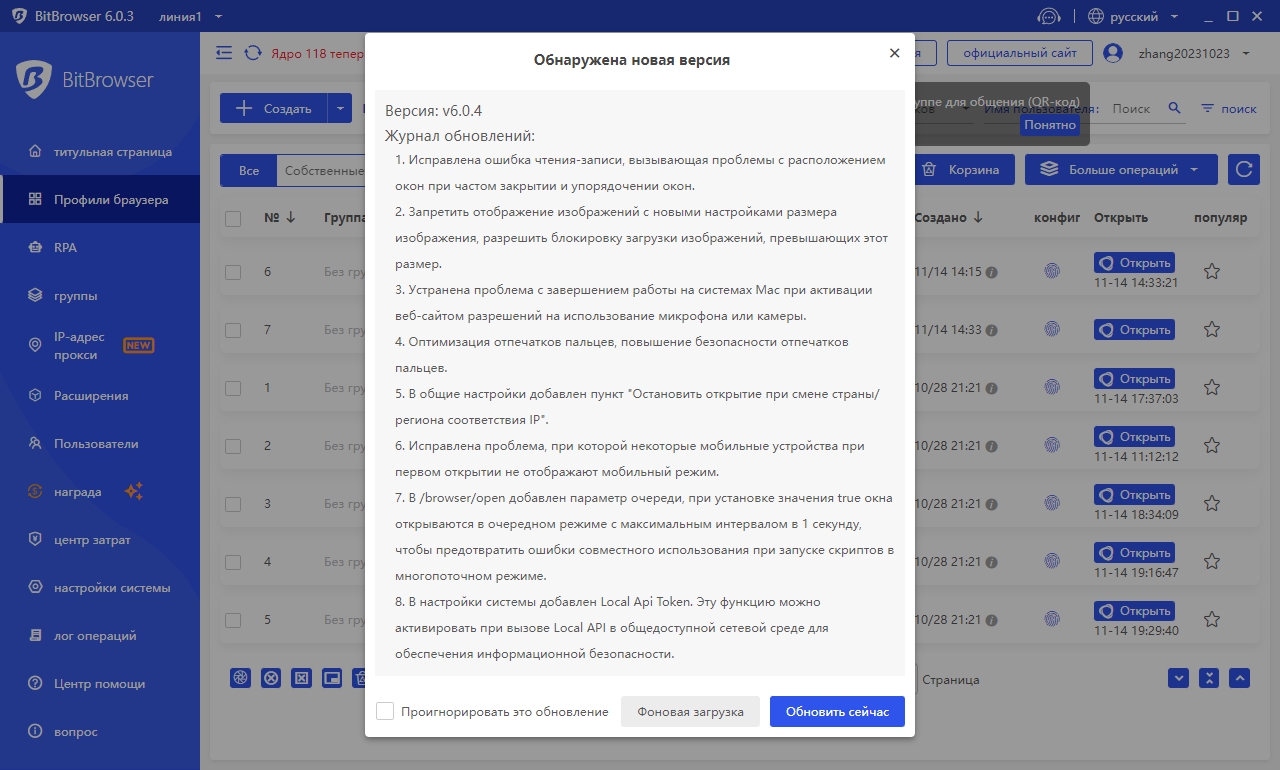The height and width of the screenshot is (770, 1280).
Task: Star profile No. 7 as popular
Action: (1212, 329)
